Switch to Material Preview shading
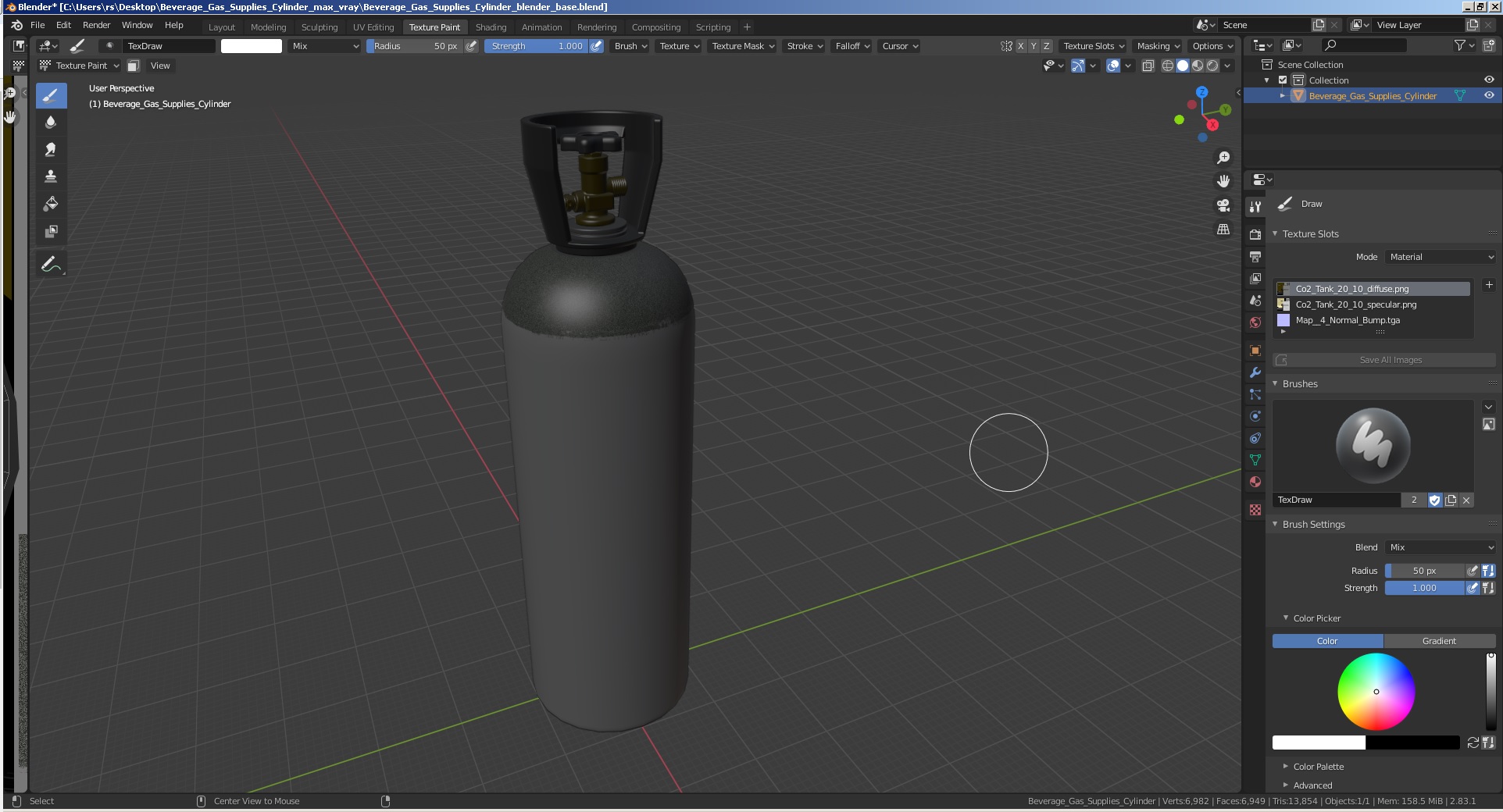The width and height of the screenshot is (1503, 812). click(x=1198, y=66)
